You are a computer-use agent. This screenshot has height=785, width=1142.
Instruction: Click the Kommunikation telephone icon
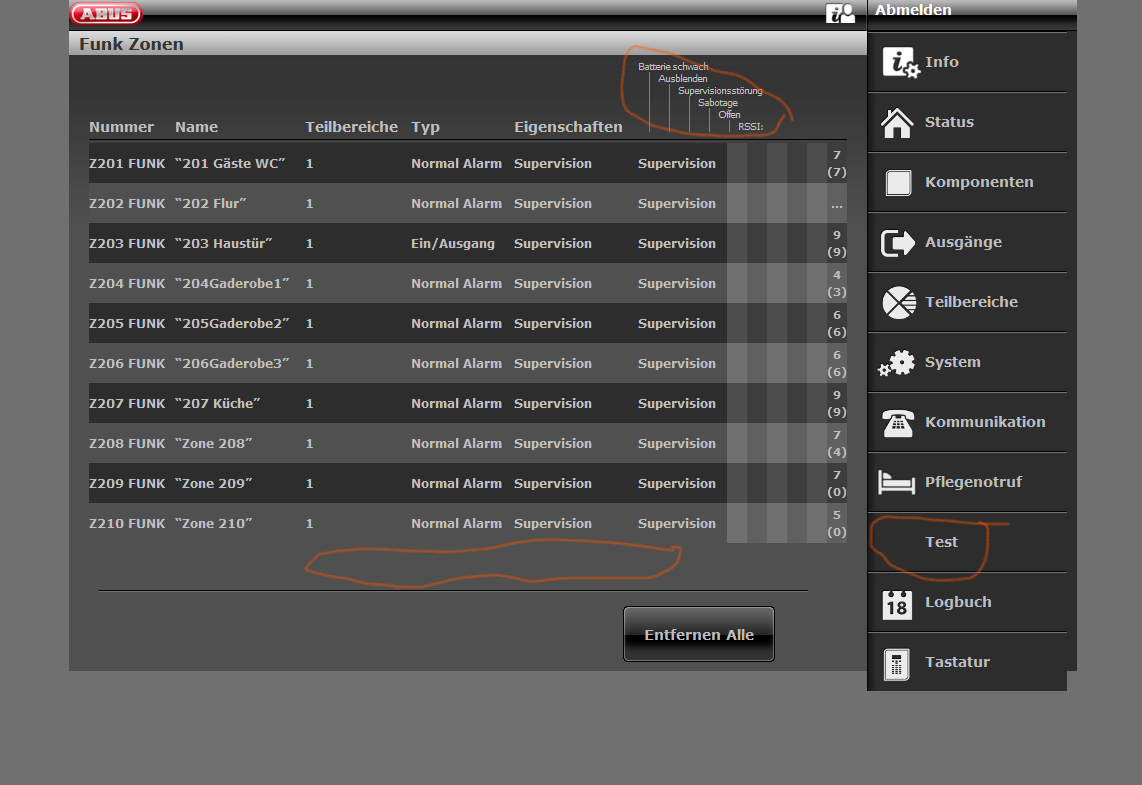(x=897, y=423)
